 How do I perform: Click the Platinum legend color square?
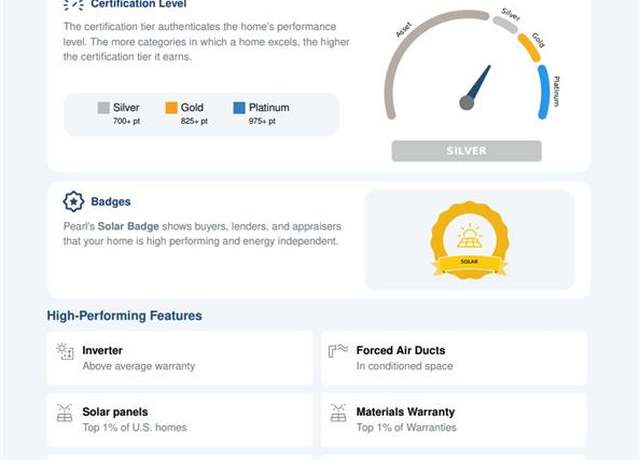tap(239, 108)
